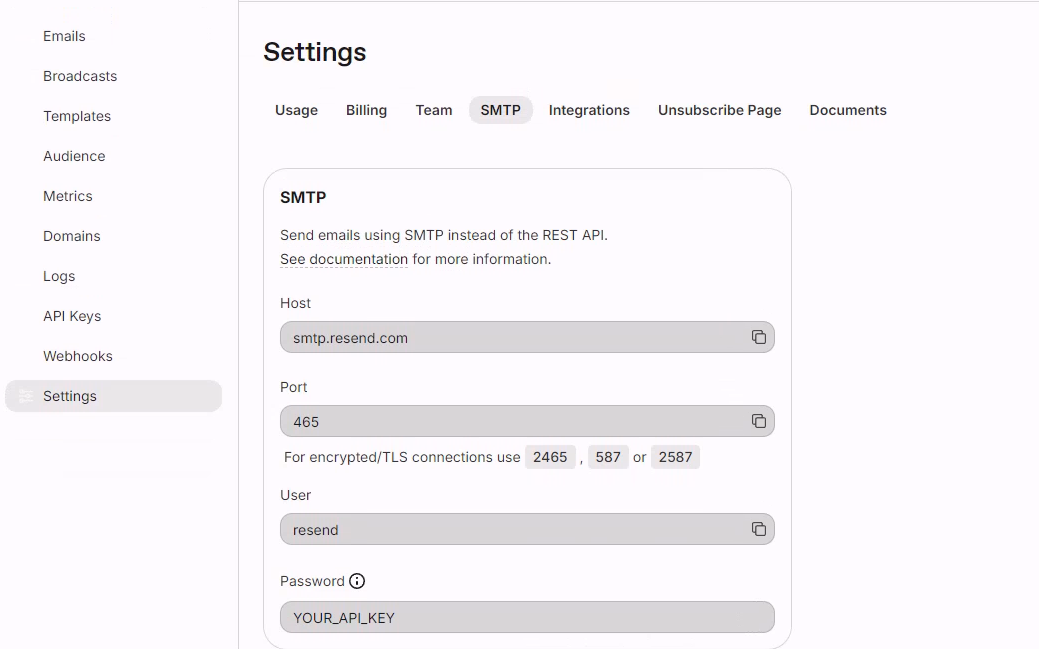Screen dimensions: 1039x649
Task: Copy the port 465 value
Action: tap(758, 421)
